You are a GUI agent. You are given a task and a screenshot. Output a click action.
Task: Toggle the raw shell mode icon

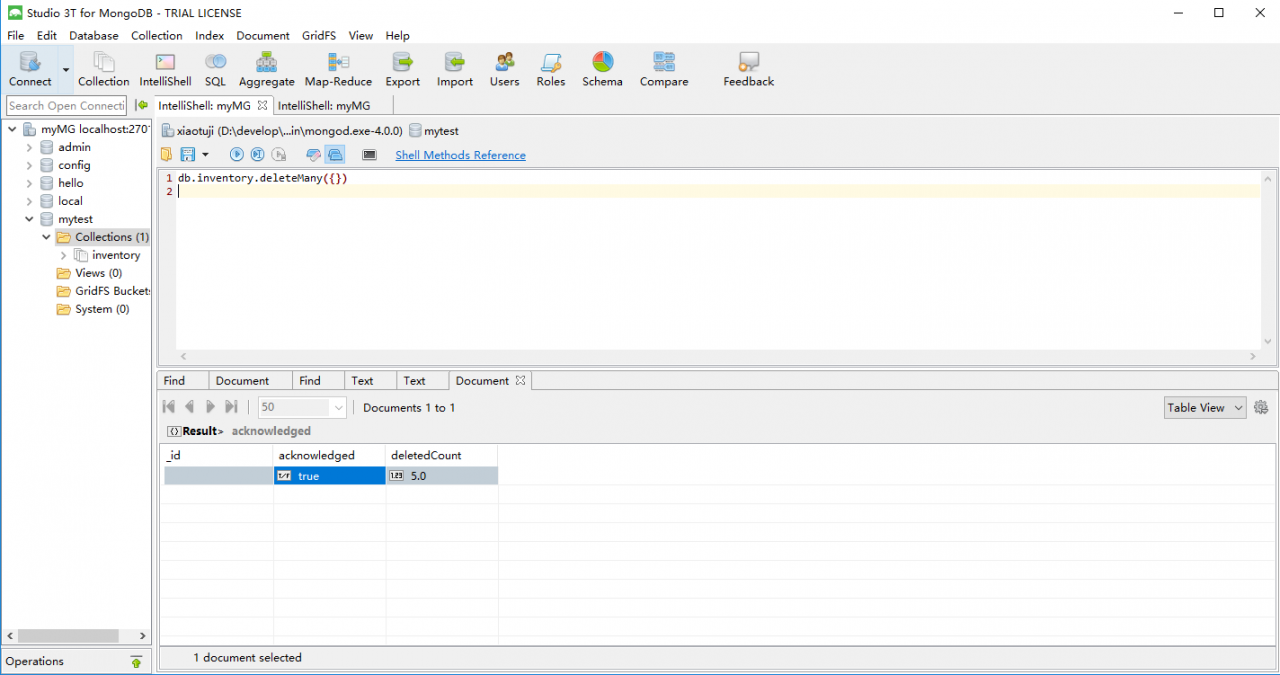(x=369, y=155)
